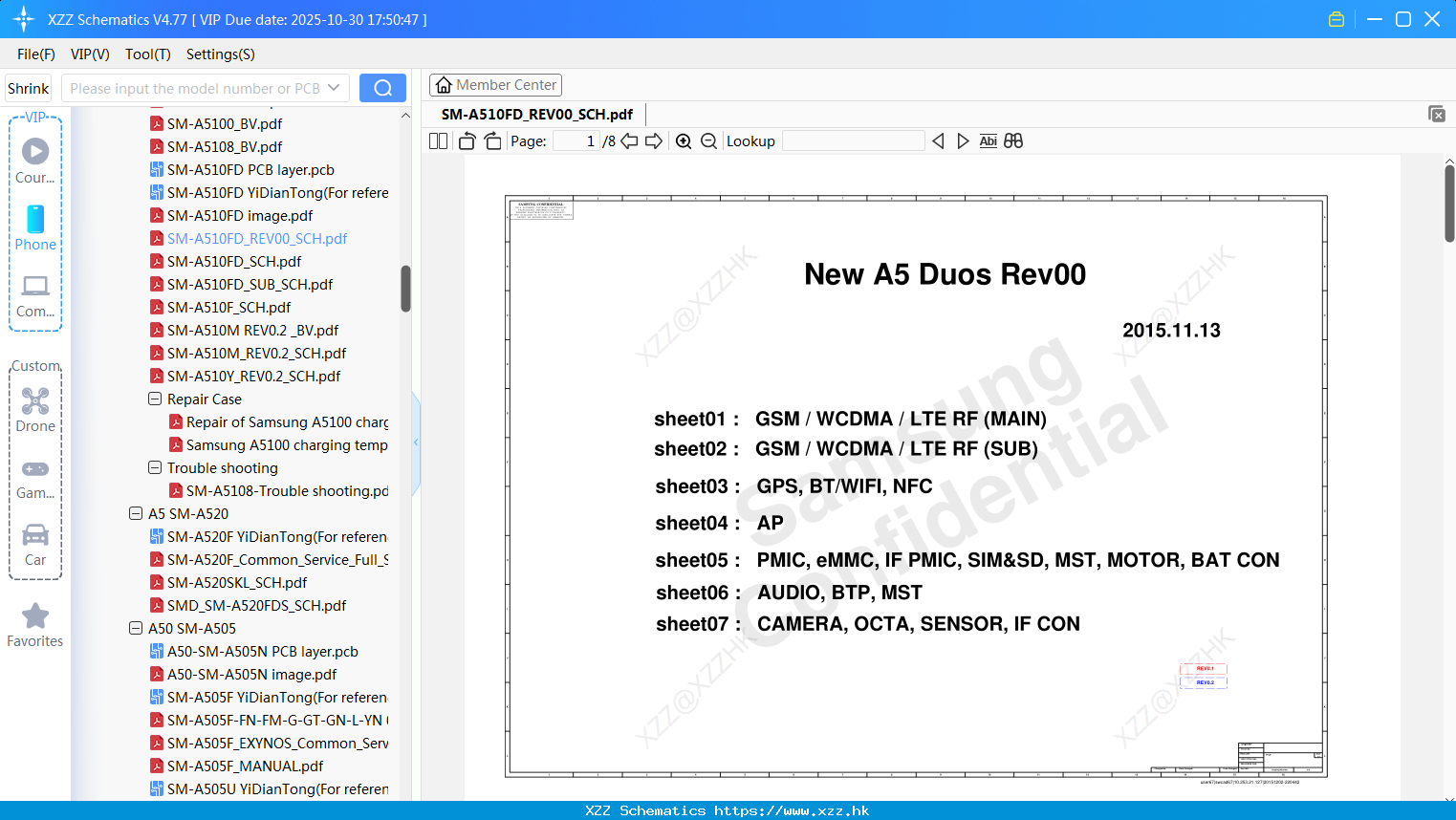Viewport: 1456px width, 820px height.
Task: Rotate the page counterclockwise
Action: tap(467, 140)
